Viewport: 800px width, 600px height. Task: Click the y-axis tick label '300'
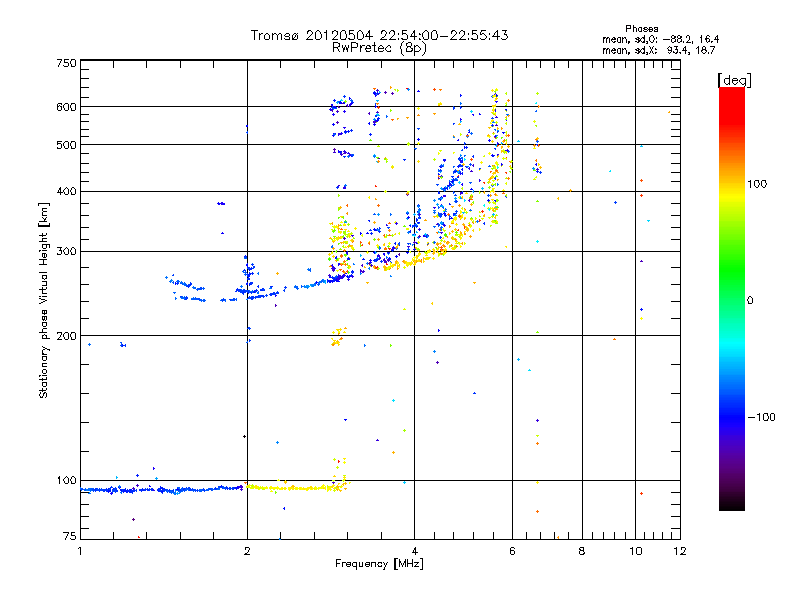66,252
